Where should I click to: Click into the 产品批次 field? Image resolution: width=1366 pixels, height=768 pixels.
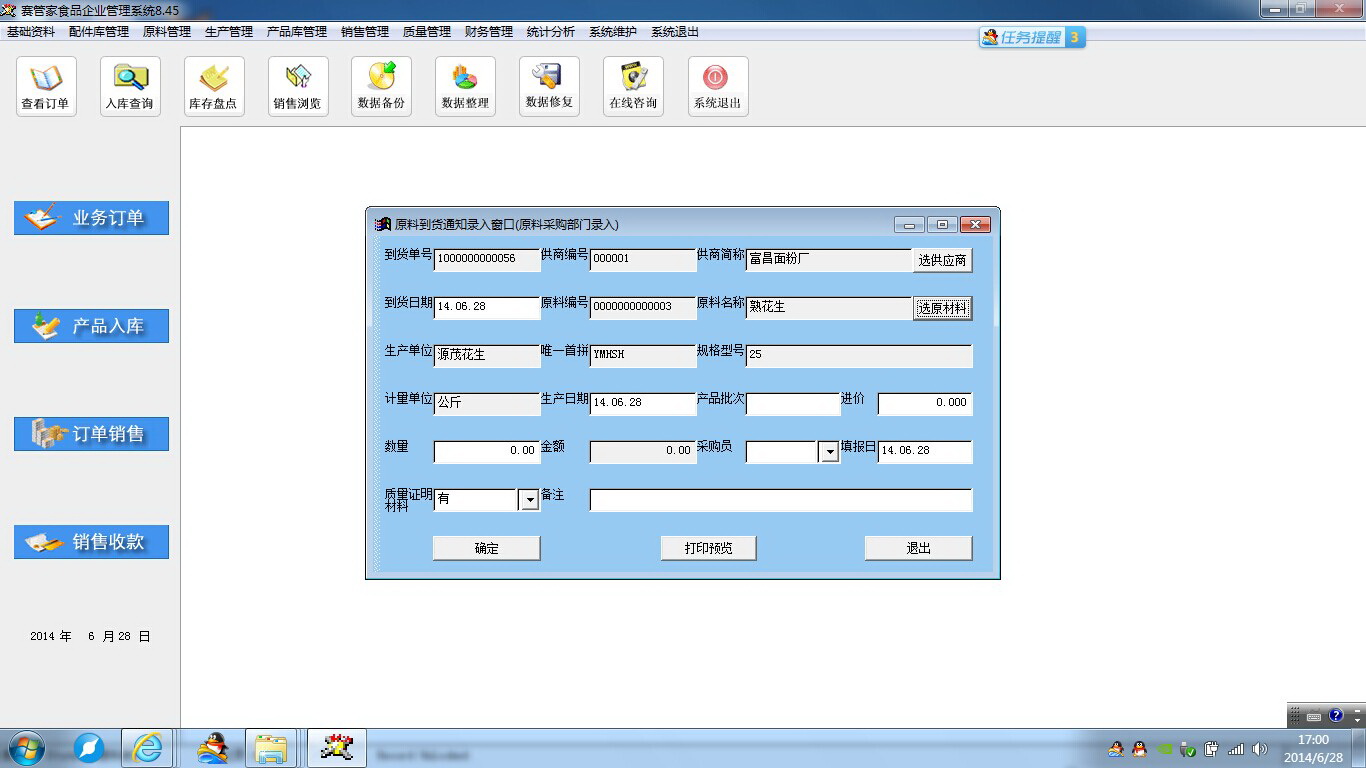pos(793,403)
